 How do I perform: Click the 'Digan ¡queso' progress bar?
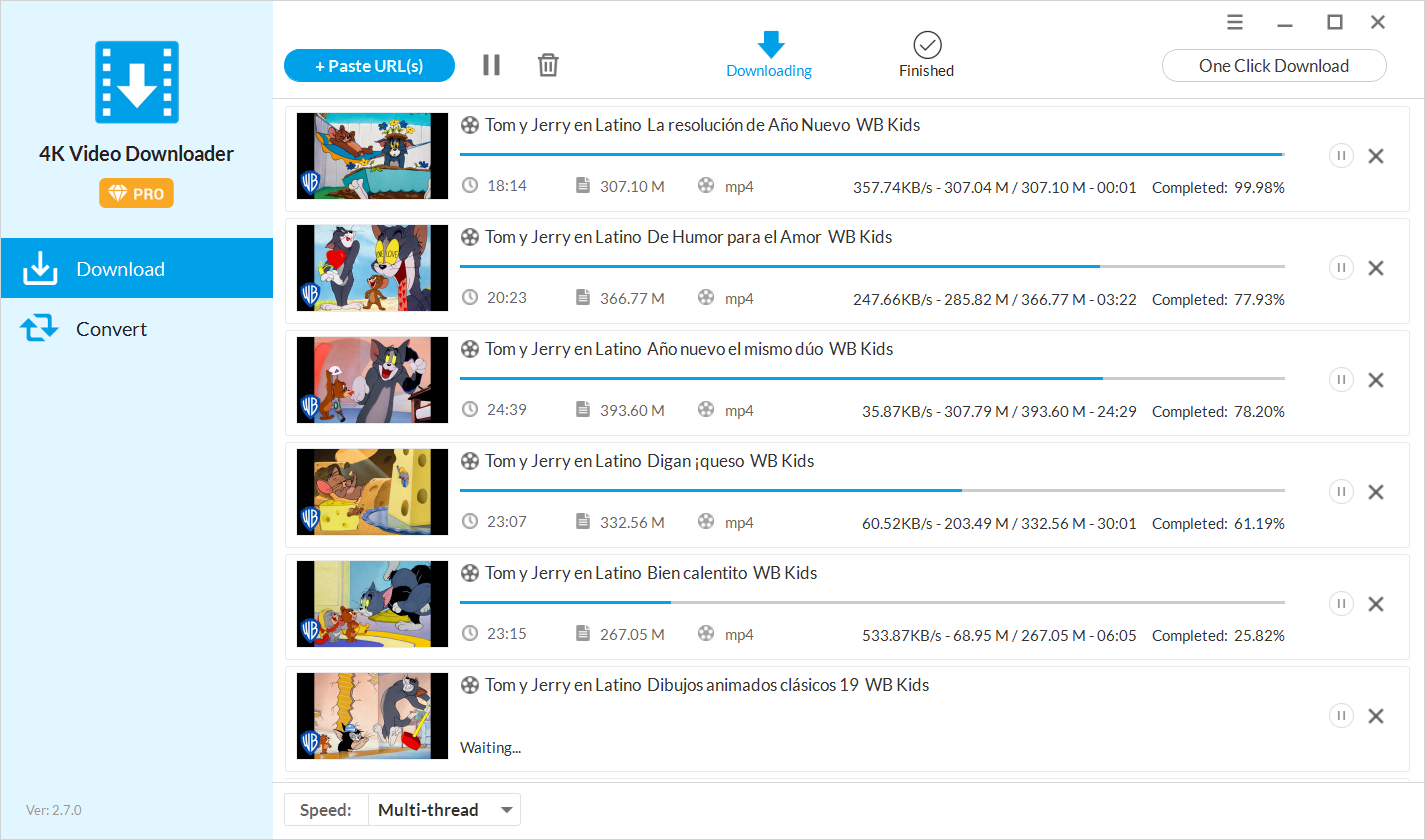tap(871, 490)
